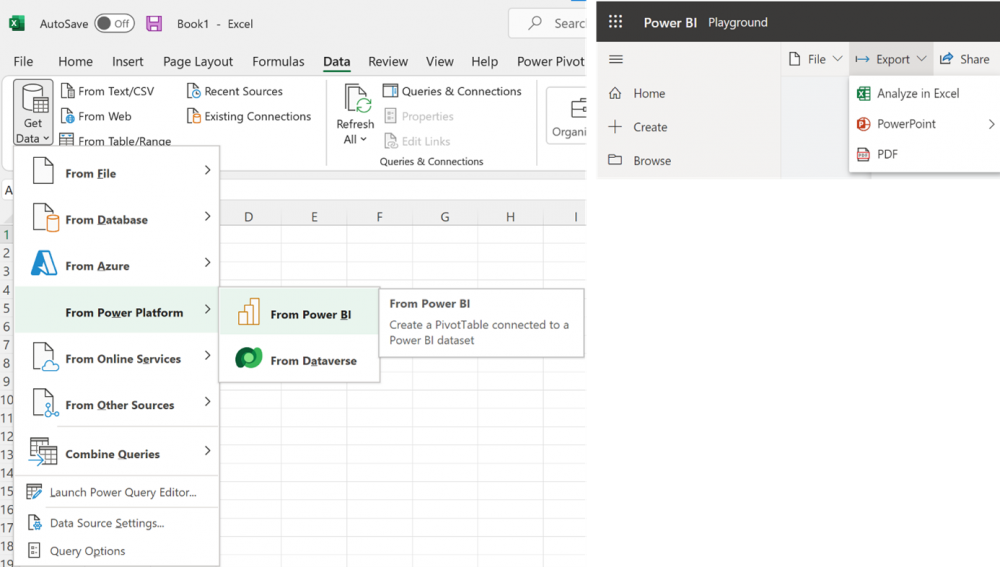
Task: Click the Power BI Share button
Action: pyautogui.click(x=965, y=59)
